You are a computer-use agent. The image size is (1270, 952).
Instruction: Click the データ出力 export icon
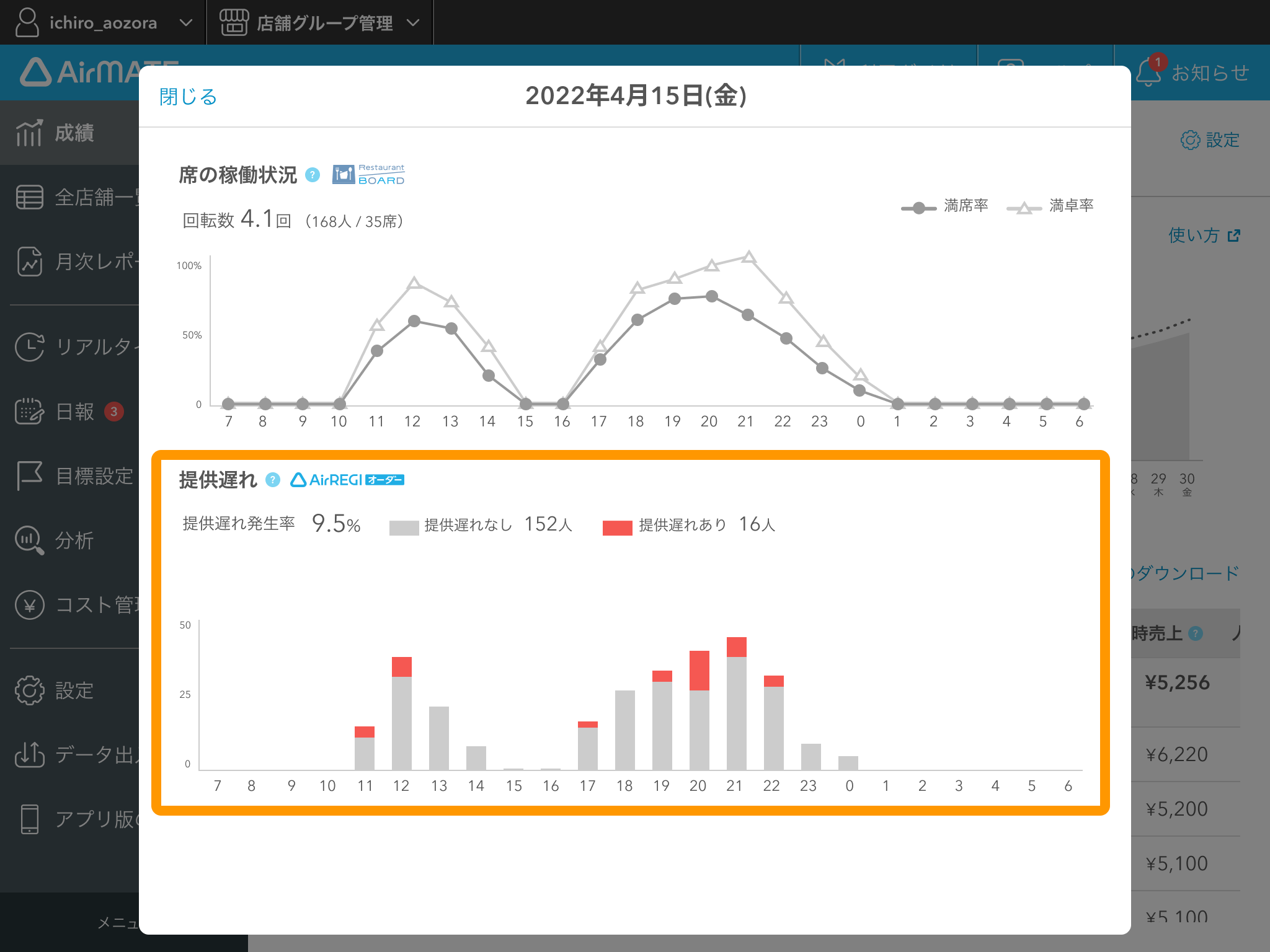29,754
